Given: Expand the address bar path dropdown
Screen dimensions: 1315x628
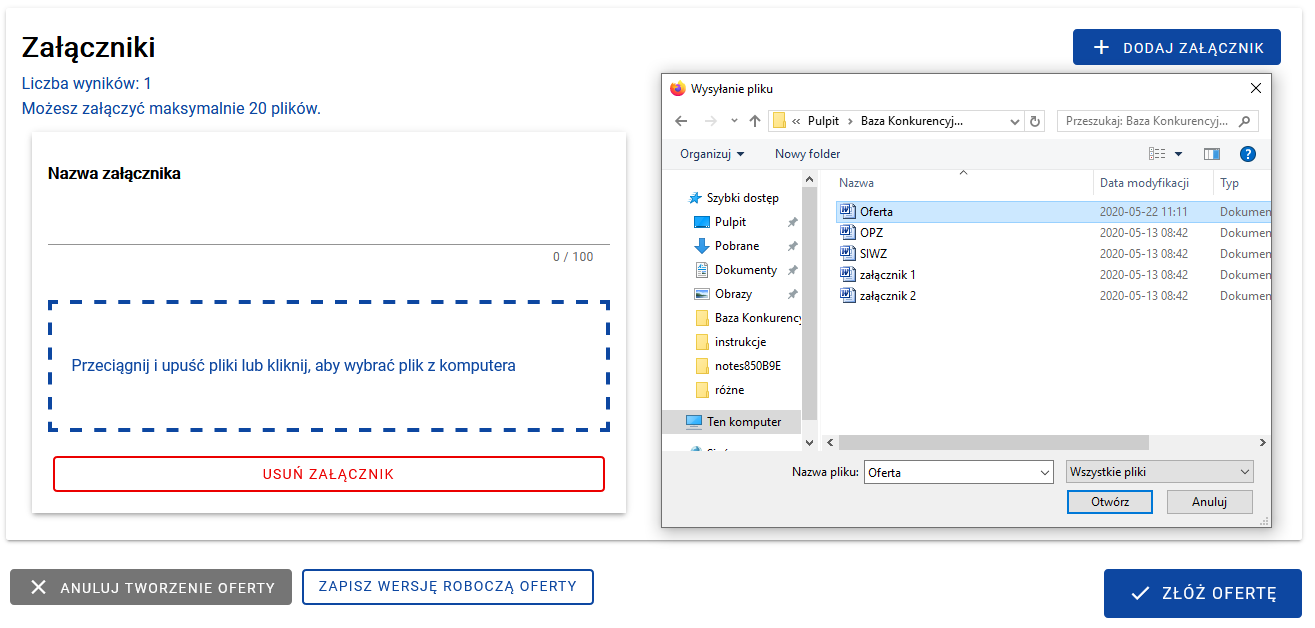Looking at the screenshot, I should (x=1015, y=121).
